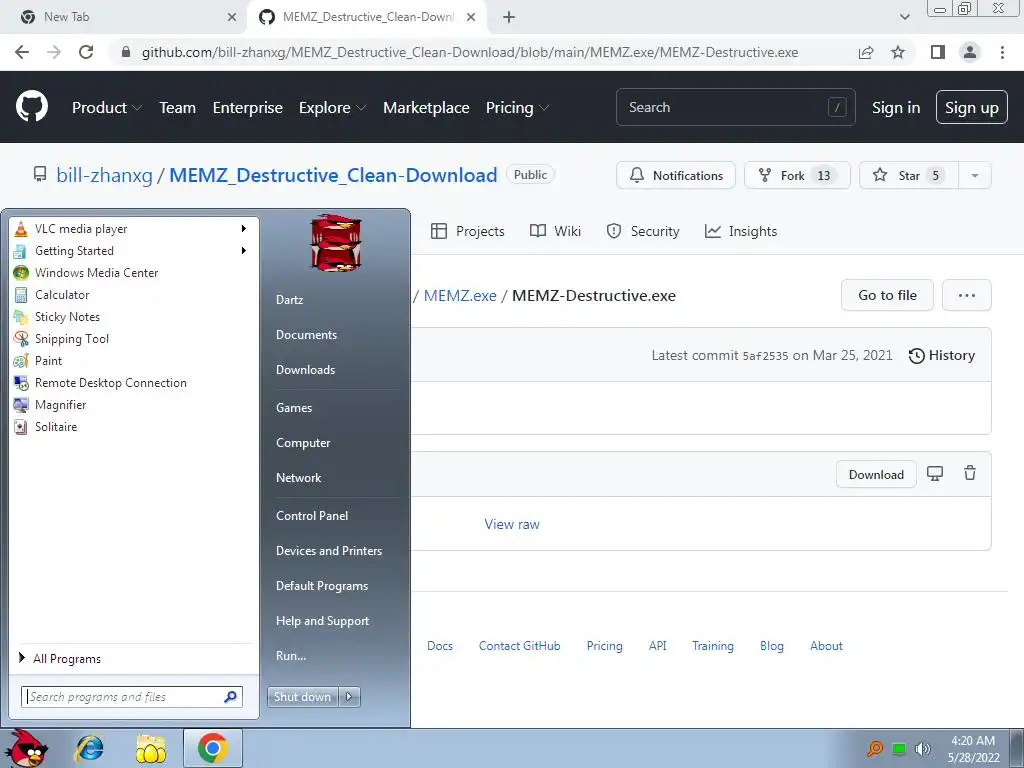Open file in GitHub Desktop icon
Screen dimensions: 1024x768
[x=935, y=474]
